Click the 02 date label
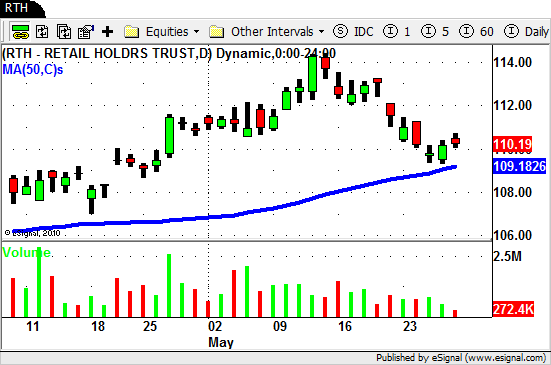551x365 pixels. point(215,326)
